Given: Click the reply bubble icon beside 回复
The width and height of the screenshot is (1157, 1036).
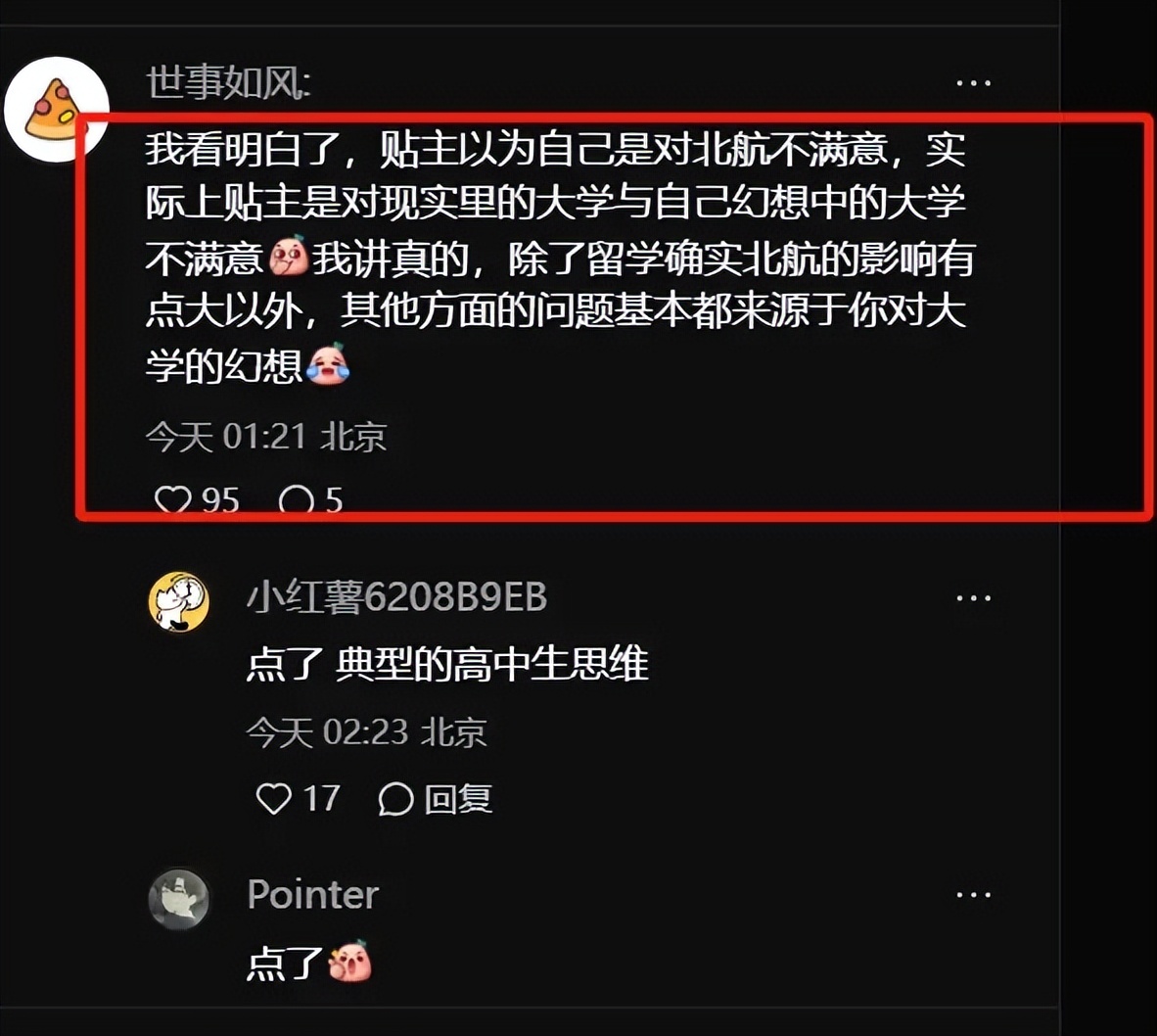Looking at the screenshot, I should point(395,798).
